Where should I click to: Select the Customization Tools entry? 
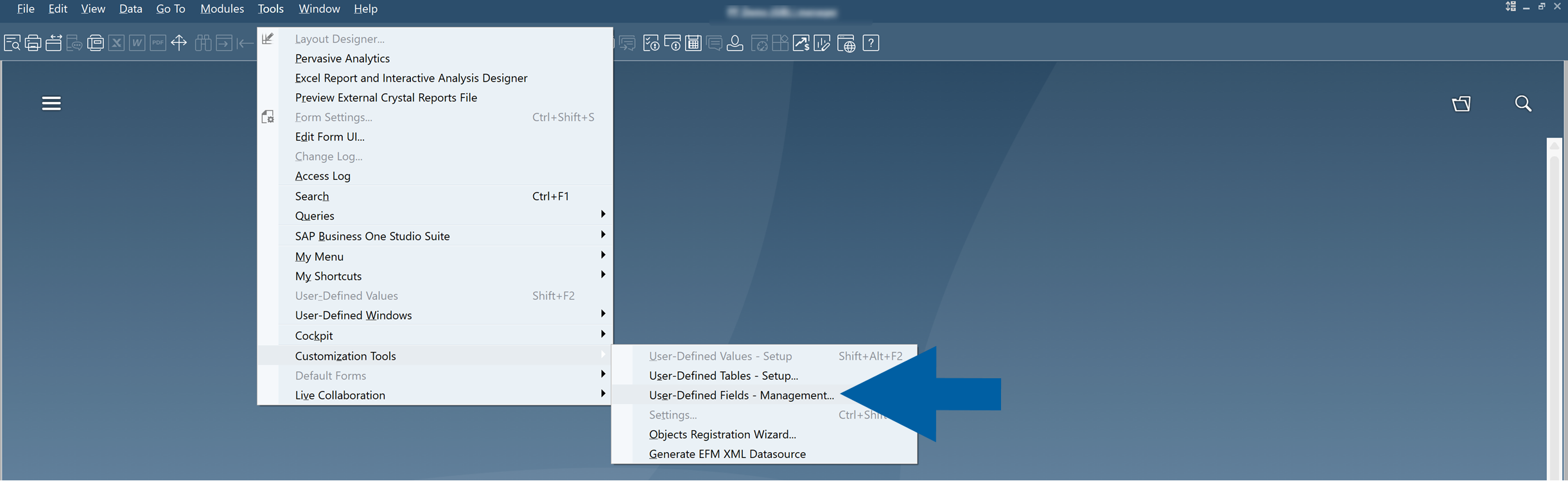coord(435,356)
